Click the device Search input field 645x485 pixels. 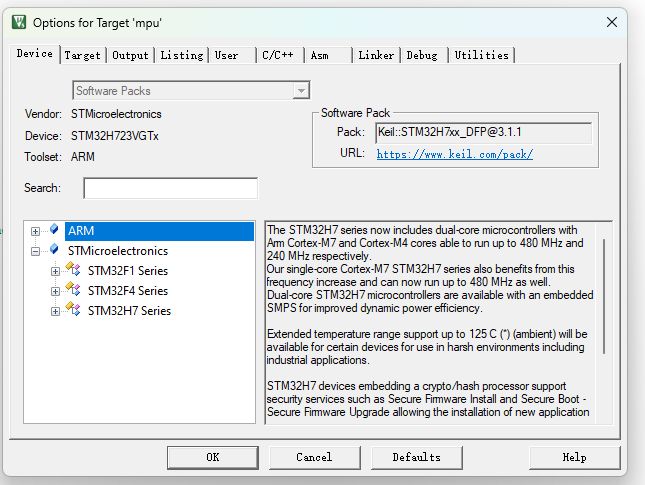pyautogui.click(x=171, y=188)
